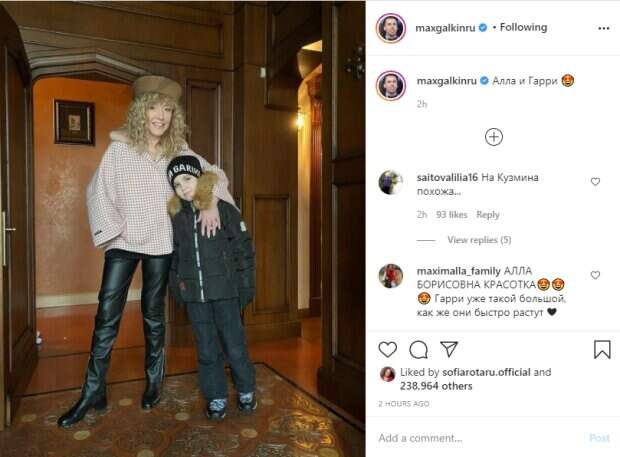Image resolution: width=620 pixels, height=457 pixels.
Task: Click the Post comment button
Action: tap(599, 438)
